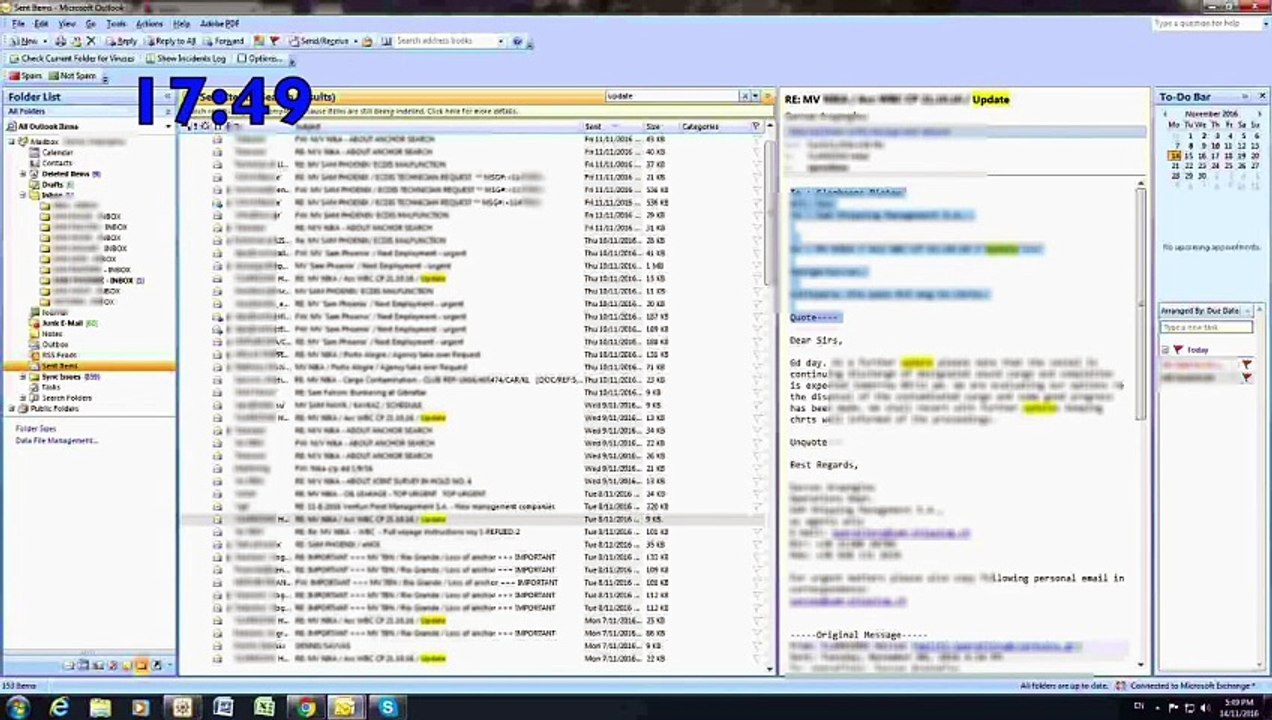Collapse the Folder List pane with the chevron

pyautogui.click(x=167, y=97)
